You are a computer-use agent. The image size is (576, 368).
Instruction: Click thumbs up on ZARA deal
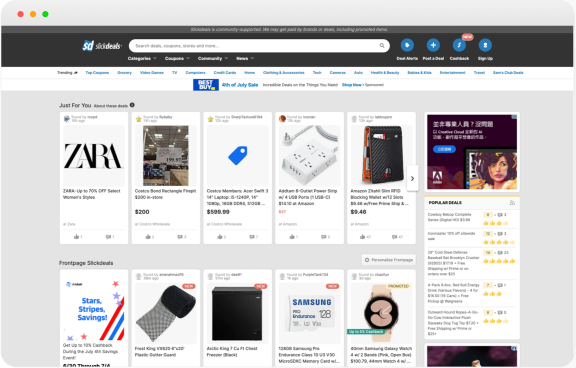(x=76, y=237)
